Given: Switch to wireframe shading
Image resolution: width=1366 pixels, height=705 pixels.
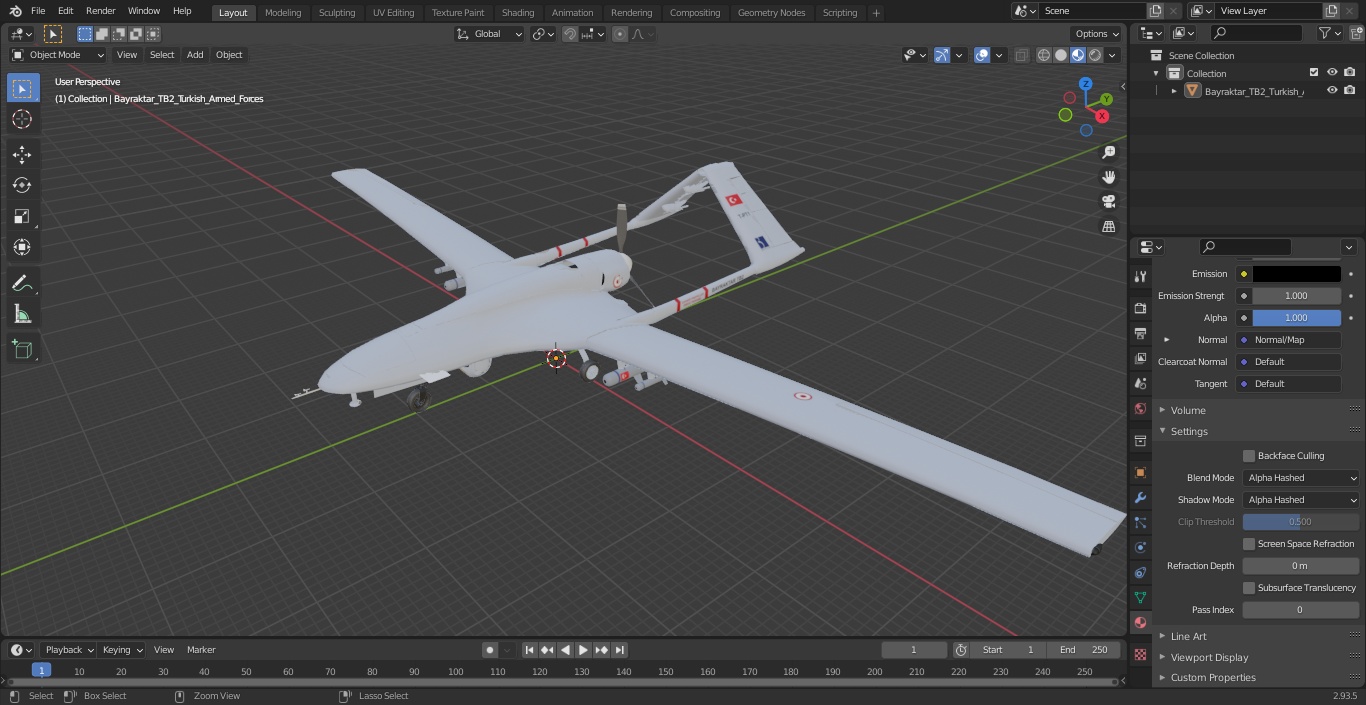Looking at the screenshot, I should 1044,55.
